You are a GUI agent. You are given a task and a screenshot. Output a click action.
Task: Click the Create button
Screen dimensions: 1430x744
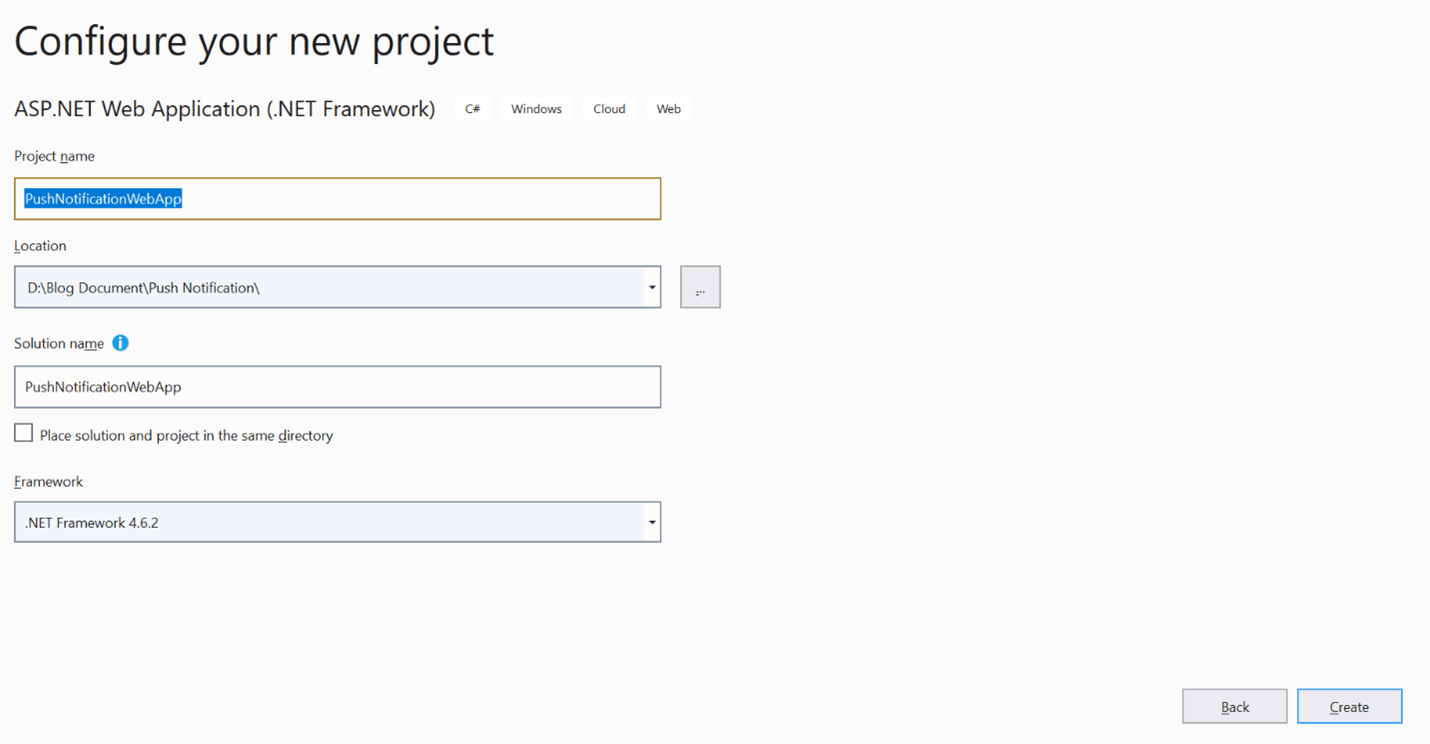point(1349,707)
